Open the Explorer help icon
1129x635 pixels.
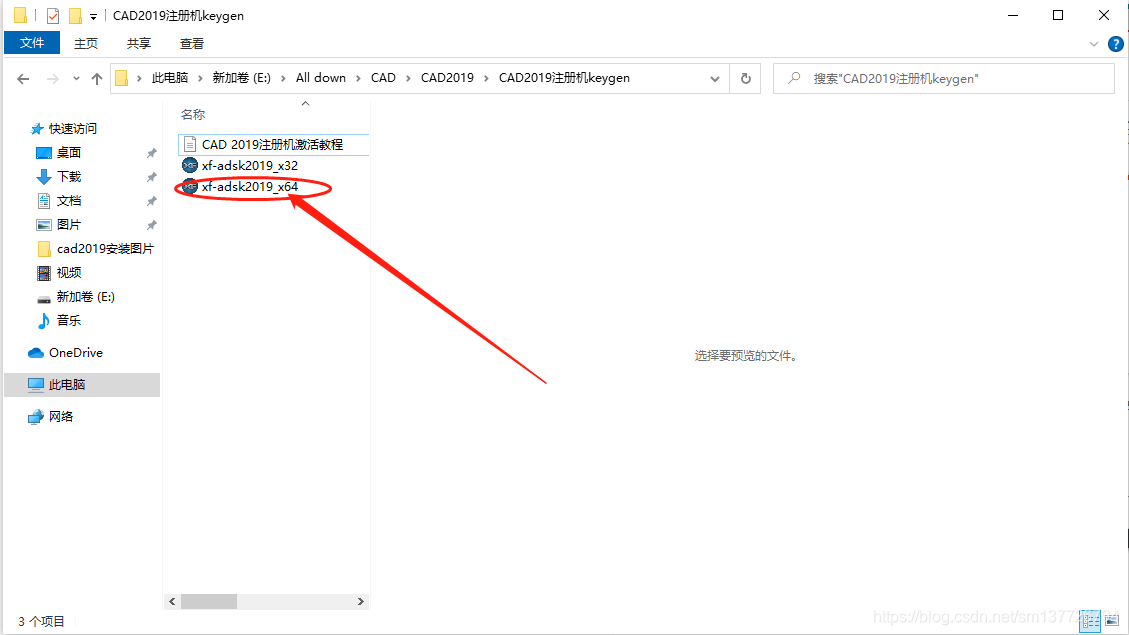coord(1115,44)
